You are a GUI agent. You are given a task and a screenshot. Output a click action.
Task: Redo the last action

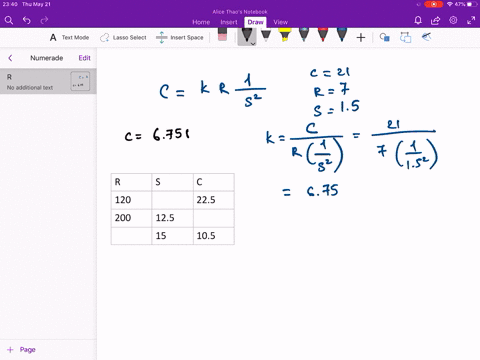pyautogui.click(x=44, y=21)
